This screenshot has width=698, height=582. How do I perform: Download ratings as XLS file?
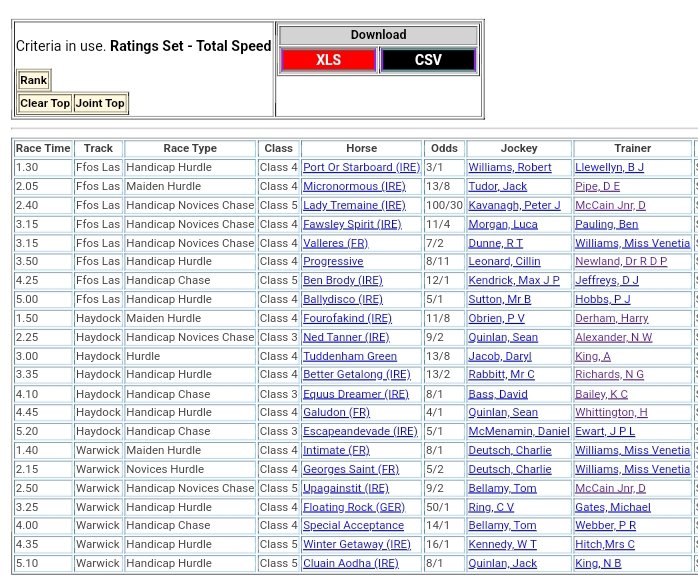click(328, 60)
